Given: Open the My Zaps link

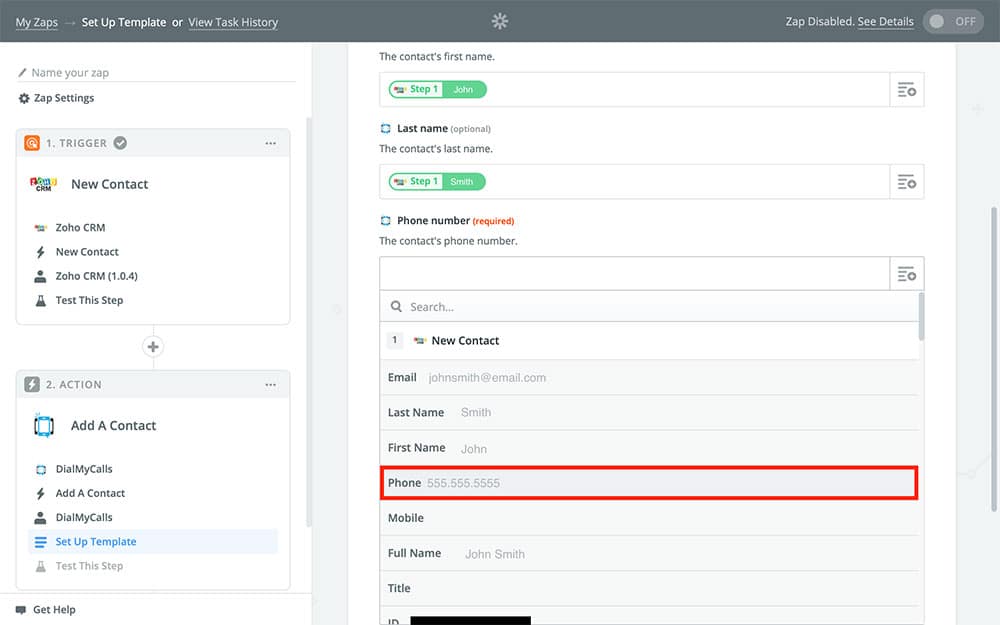Looking at the screenshot, I should [37, 22].
